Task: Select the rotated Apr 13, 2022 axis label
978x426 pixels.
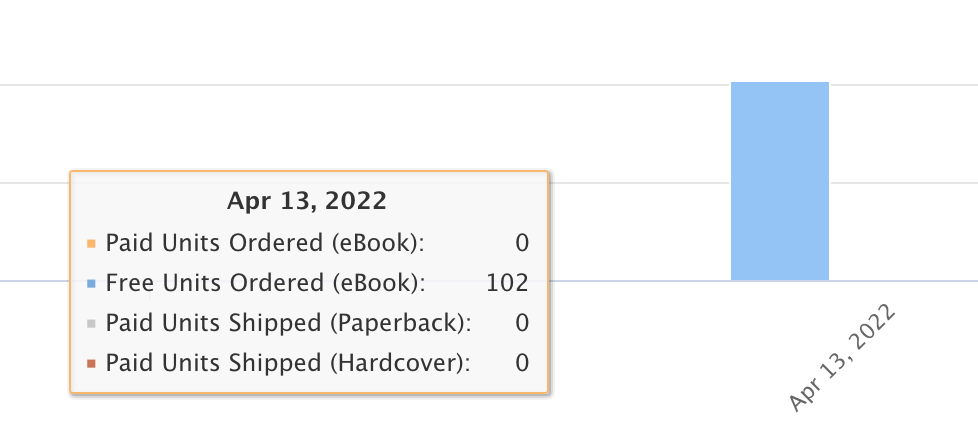Action: click(x=842, y=357)
